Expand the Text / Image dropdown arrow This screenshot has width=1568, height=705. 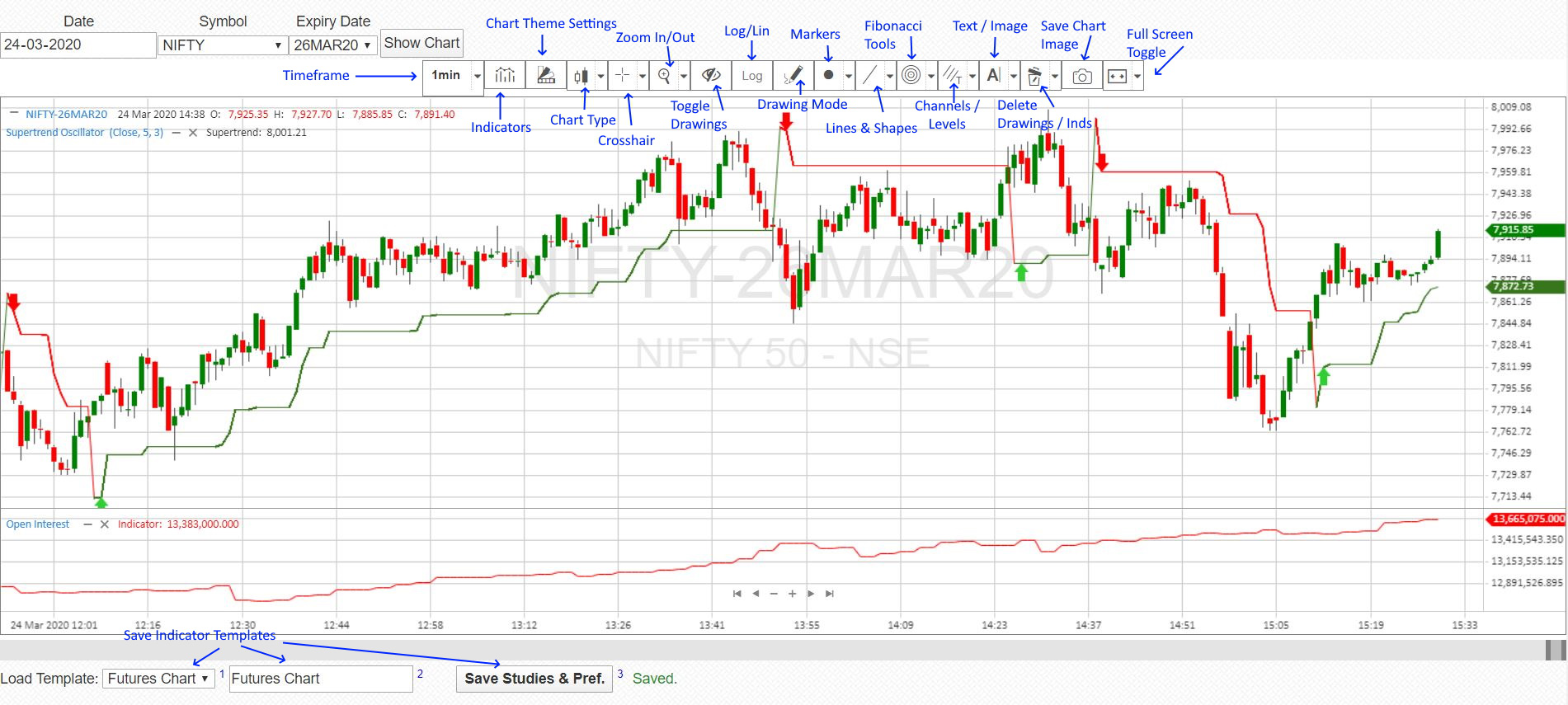1013,76
